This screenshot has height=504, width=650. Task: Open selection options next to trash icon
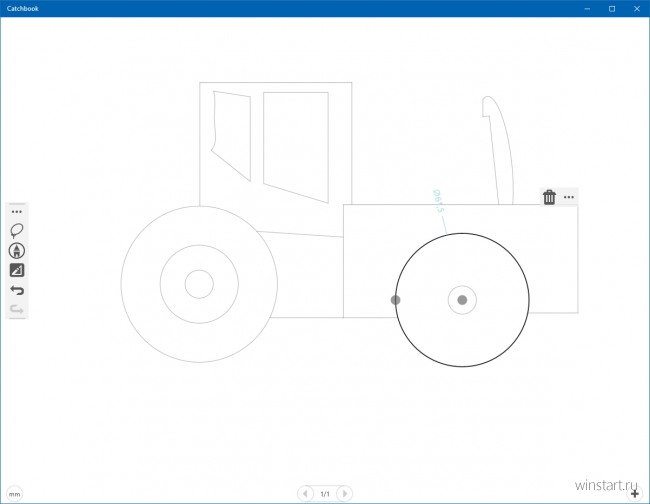[569, 197]
